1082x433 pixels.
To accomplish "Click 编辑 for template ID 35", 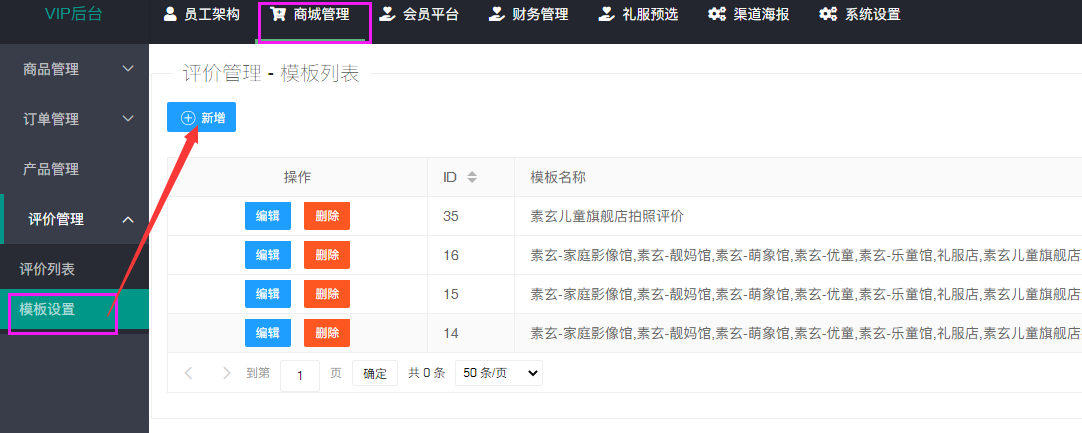I will pyautogui.click(x=267, y=216).
